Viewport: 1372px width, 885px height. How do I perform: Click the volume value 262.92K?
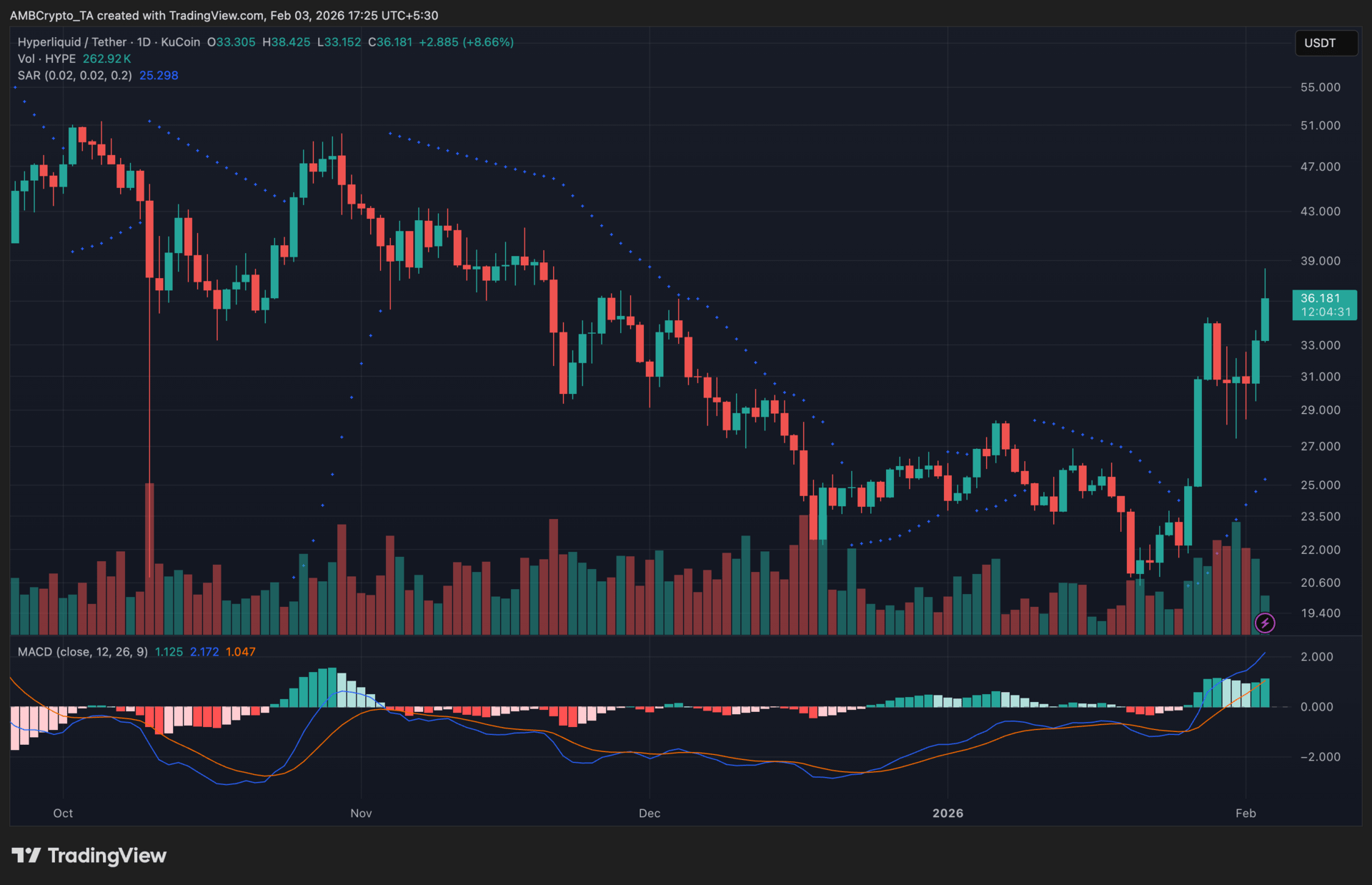click(x=106, y=59)
